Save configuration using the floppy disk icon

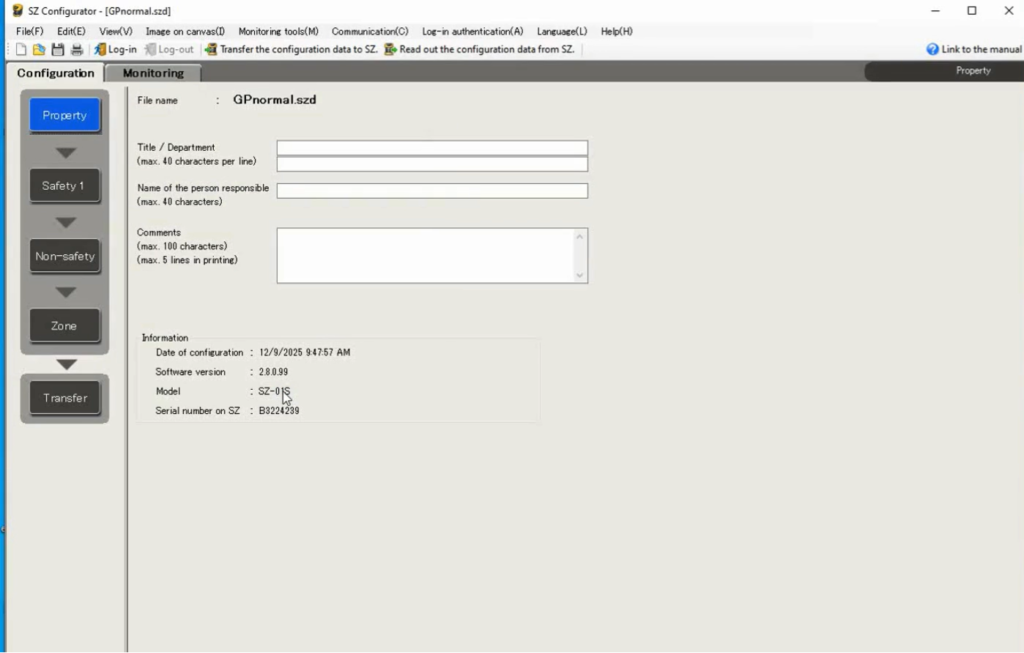click(58, 49)
